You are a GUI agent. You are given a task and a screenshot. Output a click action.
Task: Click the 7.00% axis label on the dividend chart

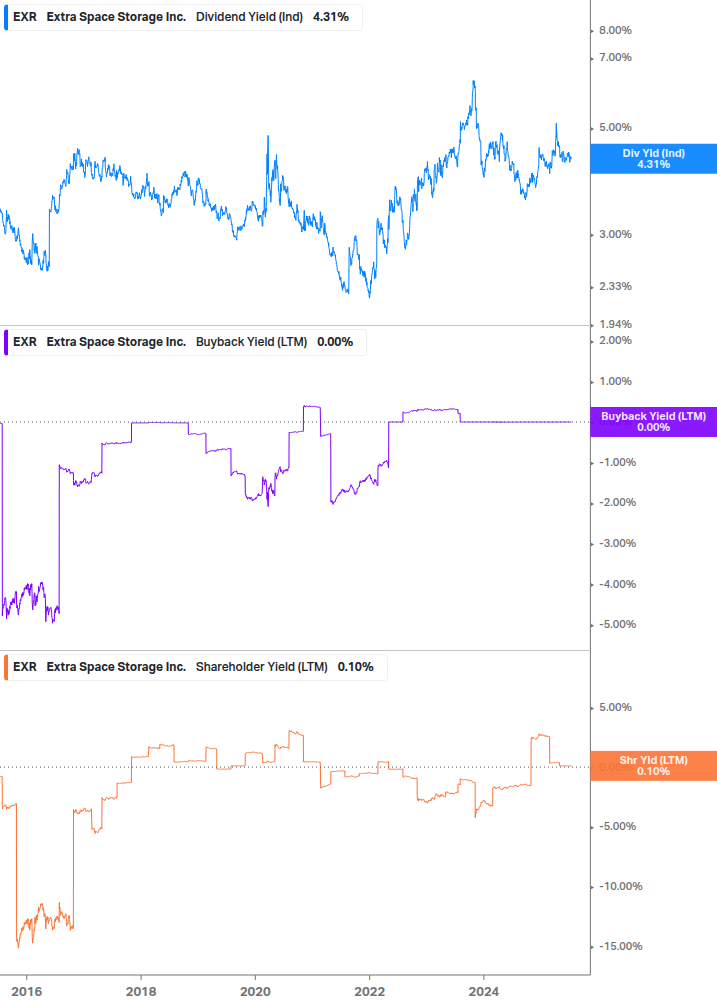pyautogui.click(x=615, y=58)
